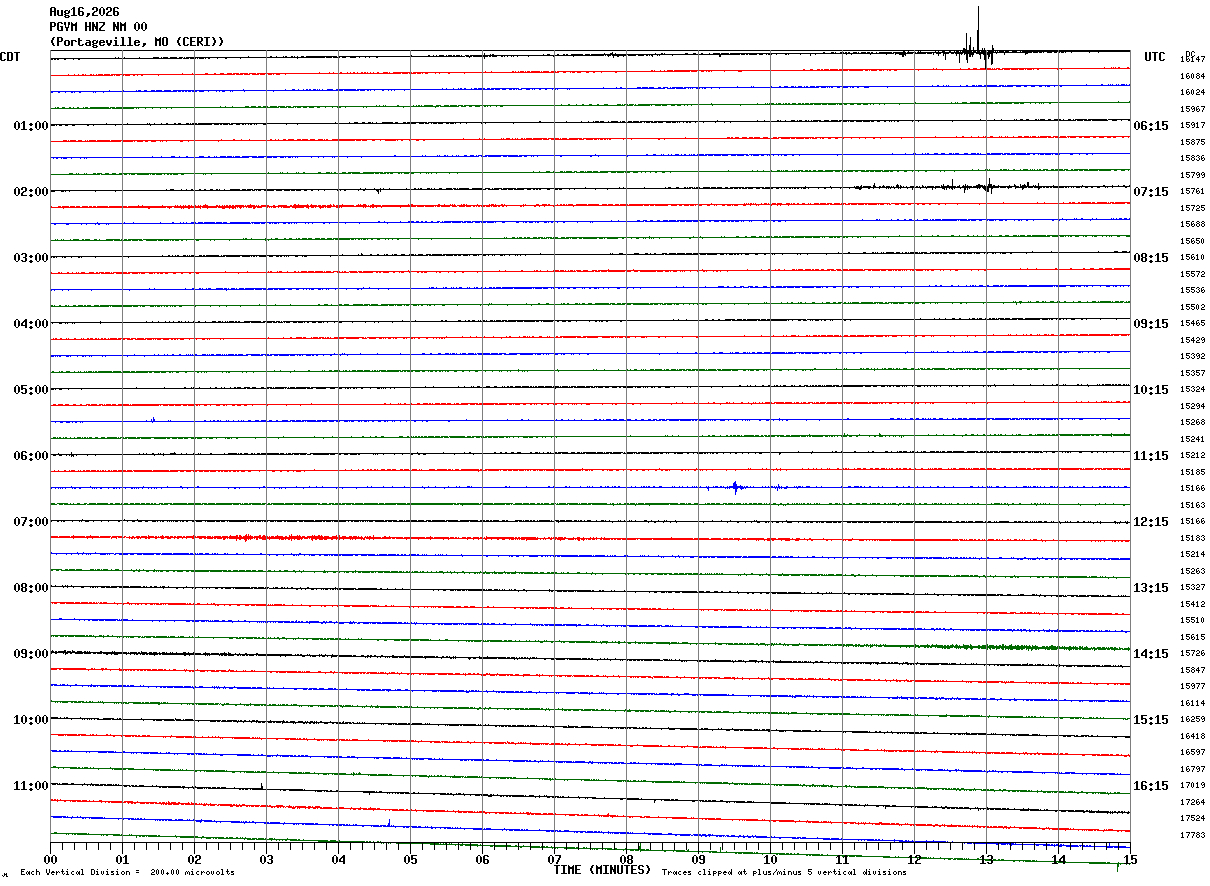Click the DC offset value 17019
Image resolution: width=1210 pixels, height=886 pixels.
(1192, 786)
